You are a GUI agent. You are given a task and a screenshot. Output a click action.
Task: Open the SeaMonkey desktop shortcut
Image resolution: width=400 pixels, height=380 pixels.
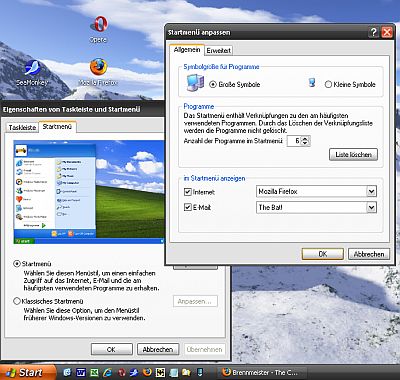pos(32,73)
